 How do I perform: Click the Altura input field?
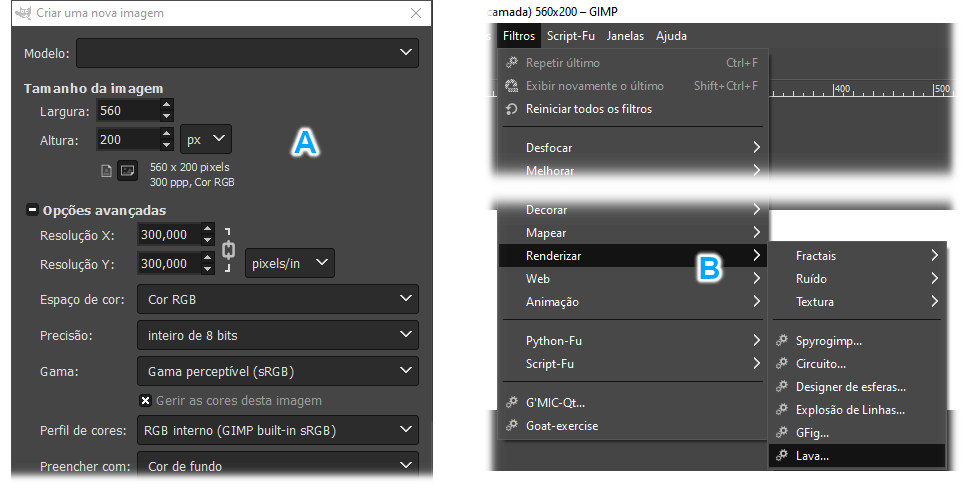126,139
